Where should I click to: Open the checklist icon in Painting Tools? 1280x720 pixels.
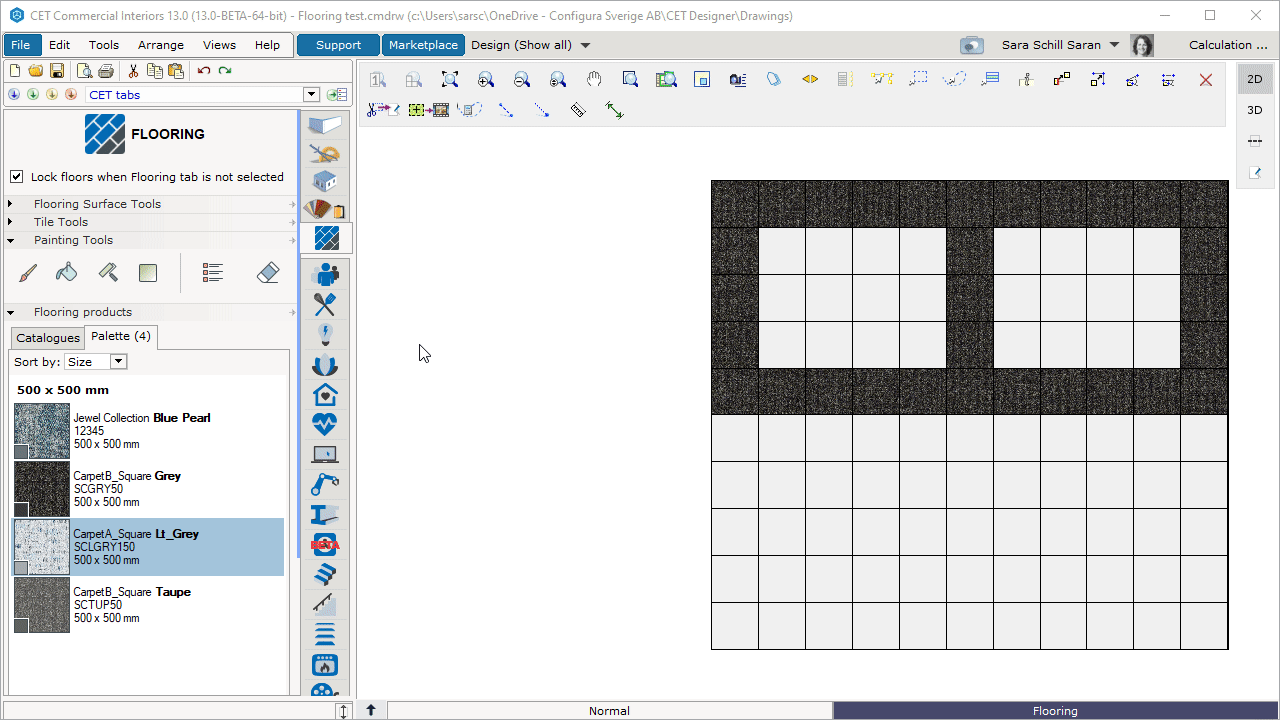click(x=212, y=272)
